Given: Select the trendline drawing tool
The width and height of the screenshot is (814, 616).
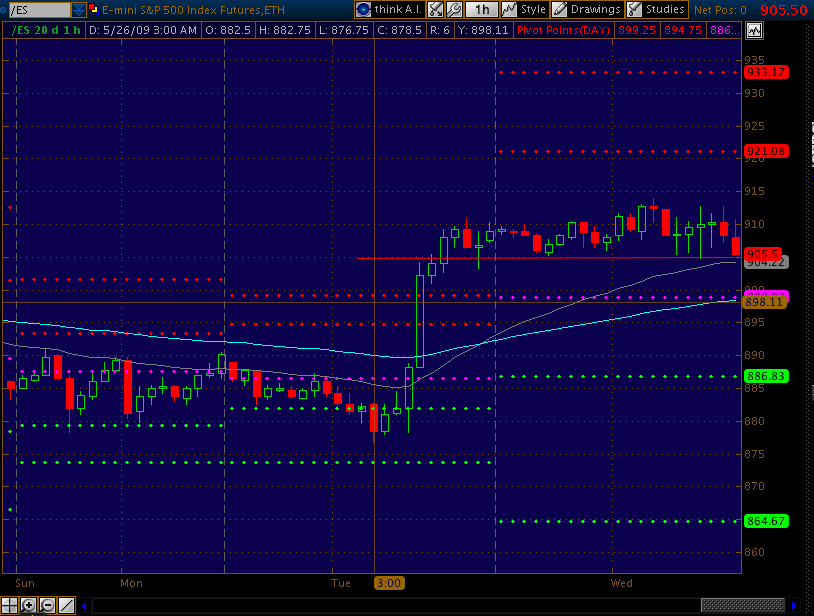Looking at the screenshot, I should coord(66,605).
